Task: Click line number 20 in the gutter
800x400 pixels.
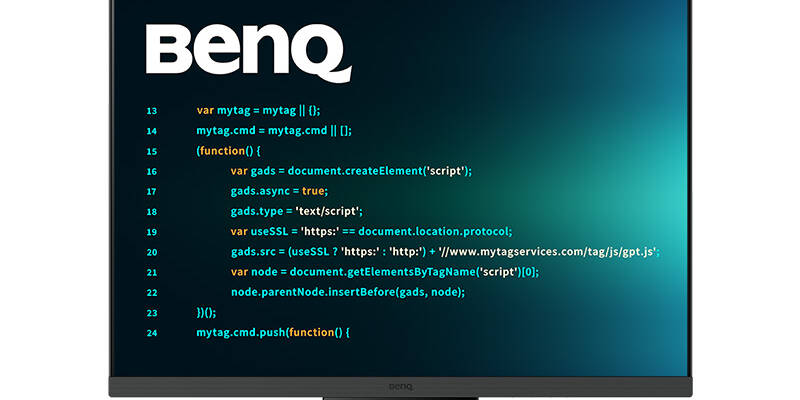Action: [x=152, y=252]
